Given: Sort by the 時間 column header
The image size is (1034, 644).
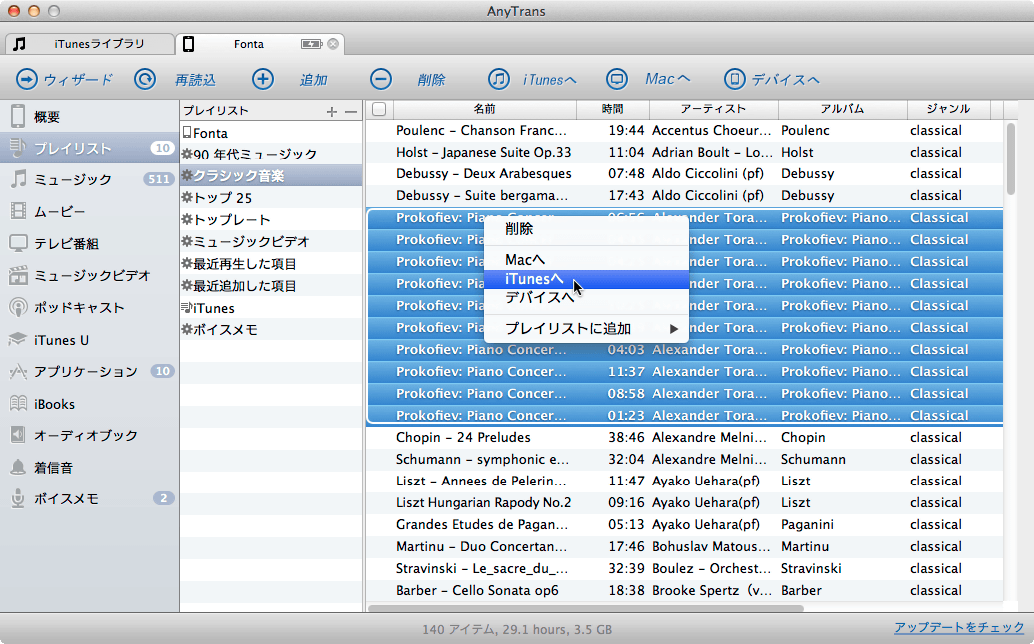Looking at the screenshot, I should point(613,109).
